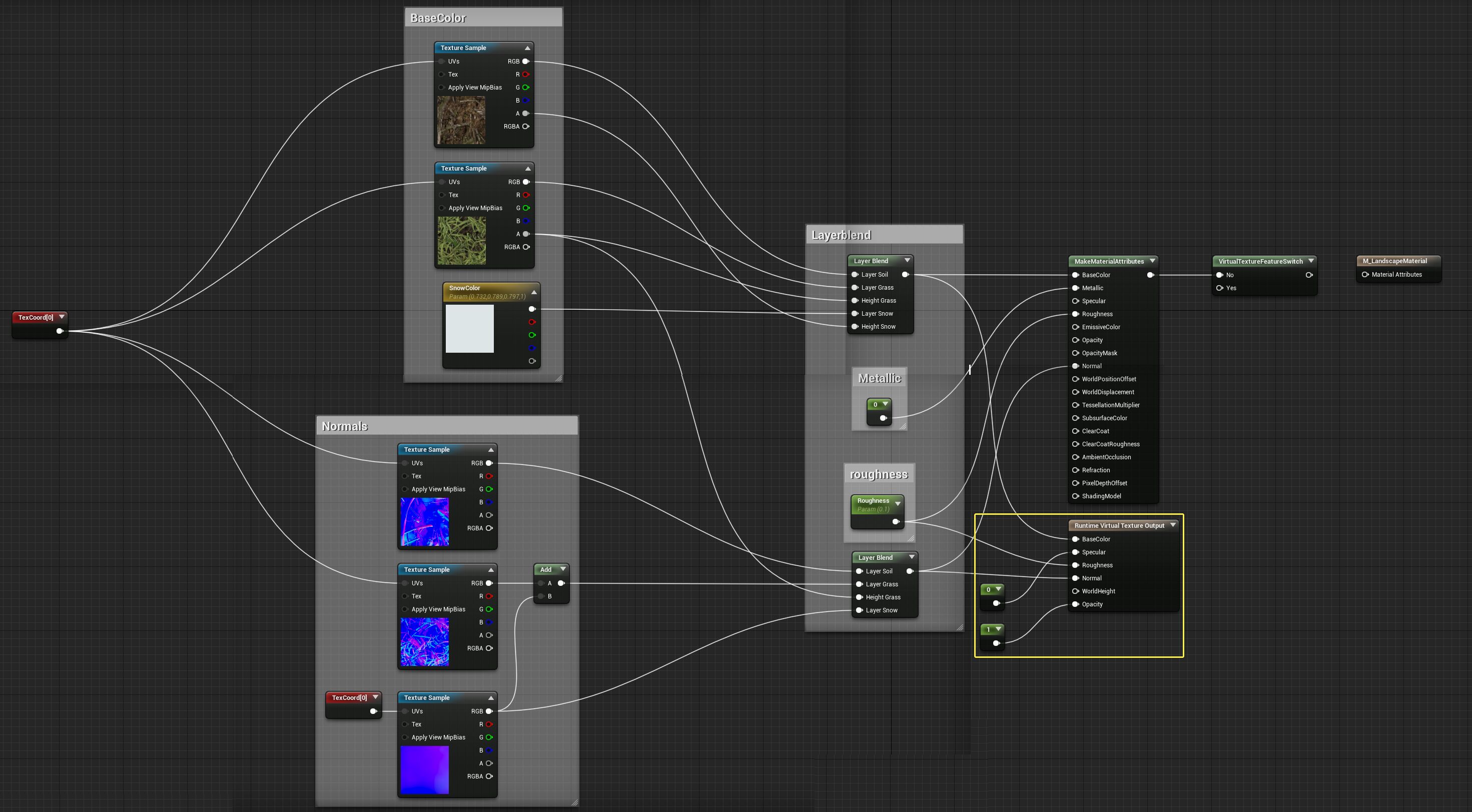Click the first Texture Sample green G output pin

[x=526, y=88]
